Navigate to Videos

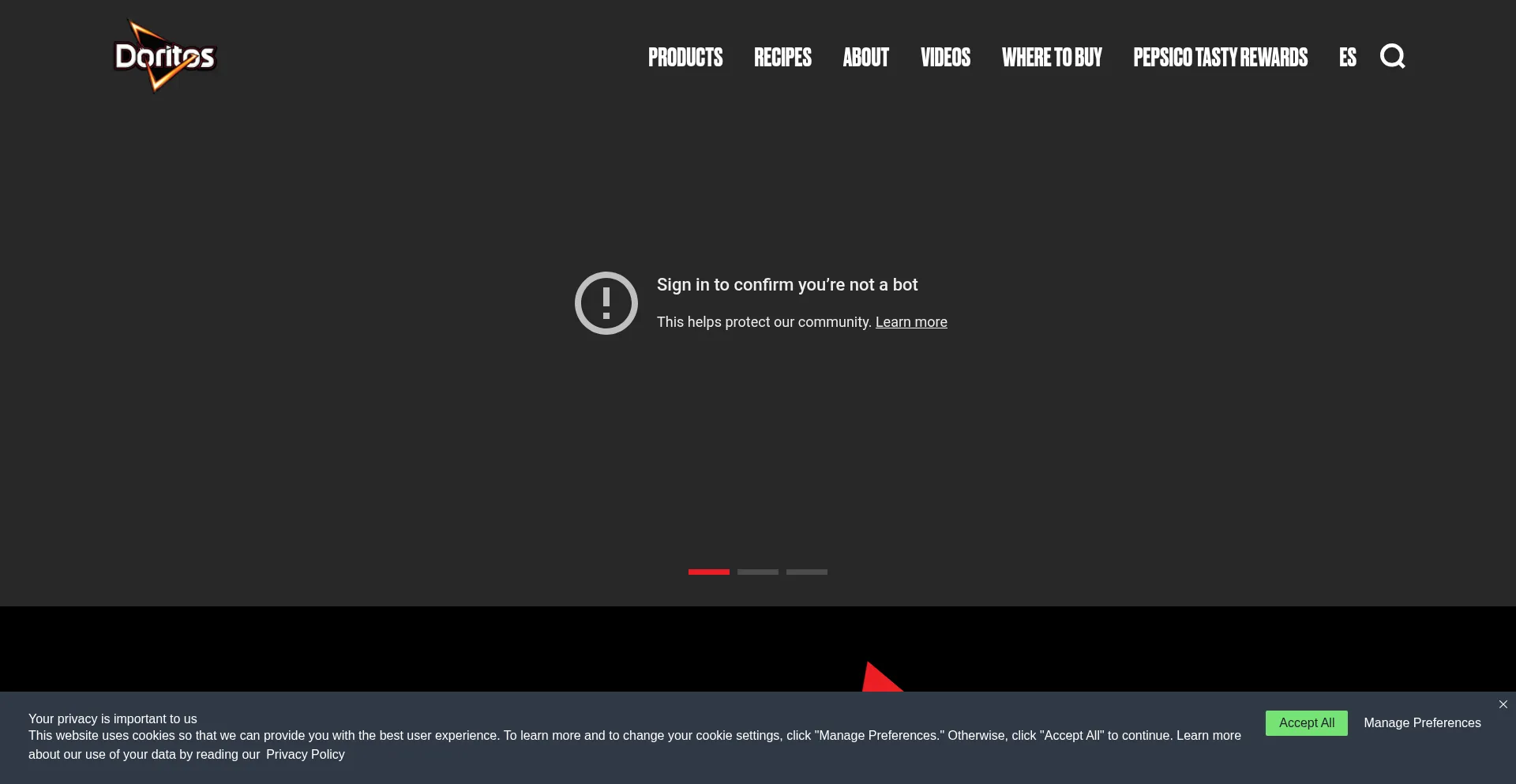[x=945, y=58]
